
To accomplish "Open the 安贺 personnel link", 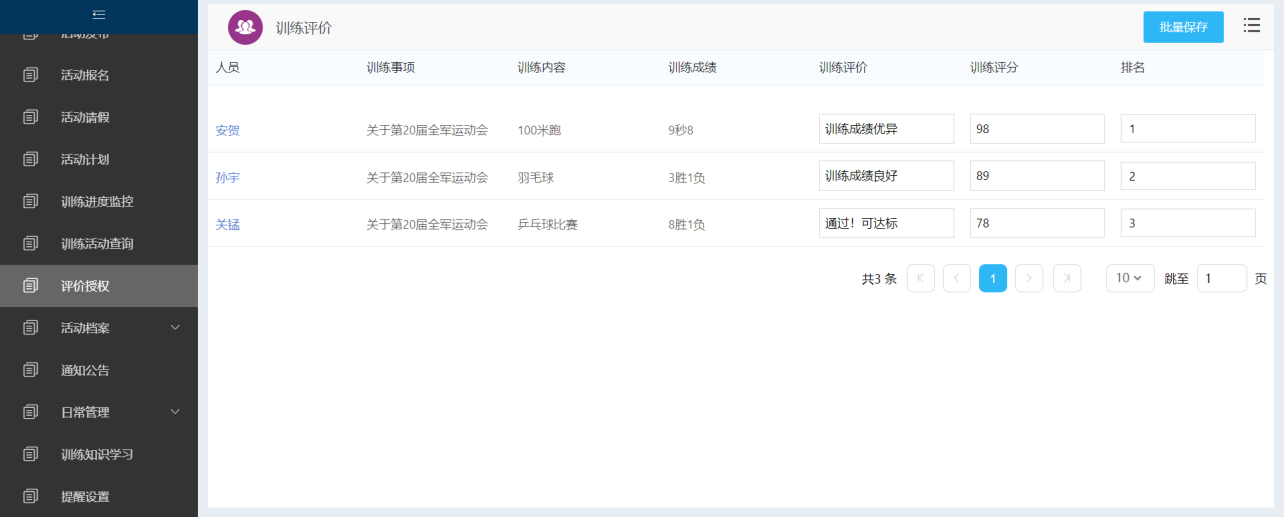I will [x=228, y=130].
